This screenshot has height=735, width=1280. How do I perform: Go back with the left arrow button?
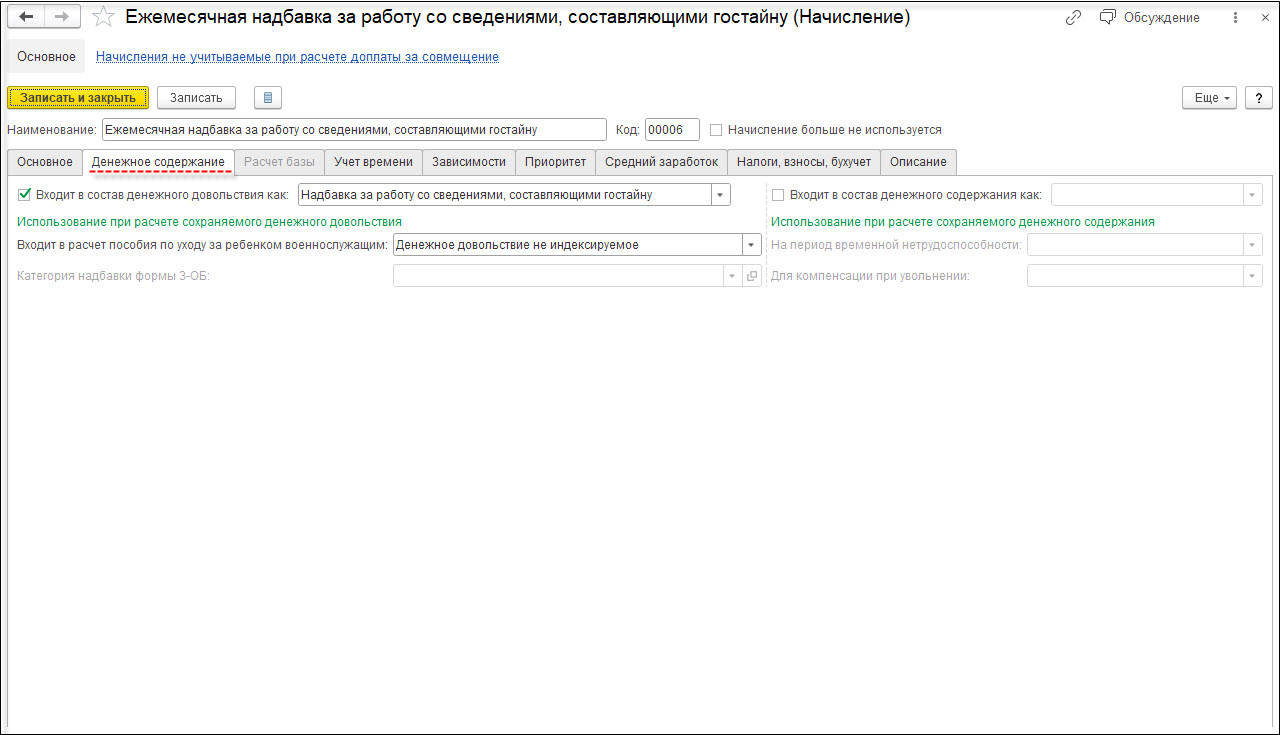tap(27, 17)
